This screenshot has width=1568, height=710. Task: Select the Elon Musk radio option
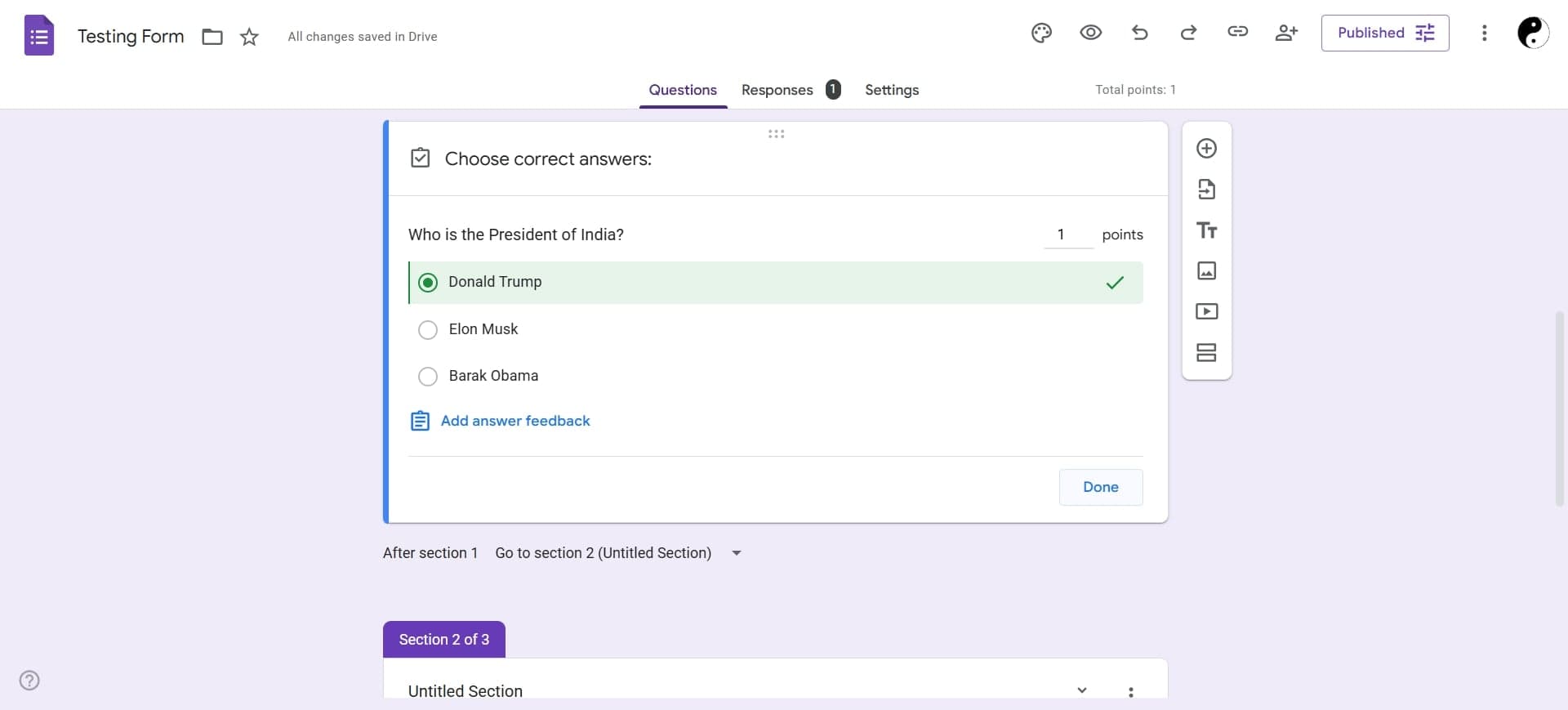tap(428, 330)
